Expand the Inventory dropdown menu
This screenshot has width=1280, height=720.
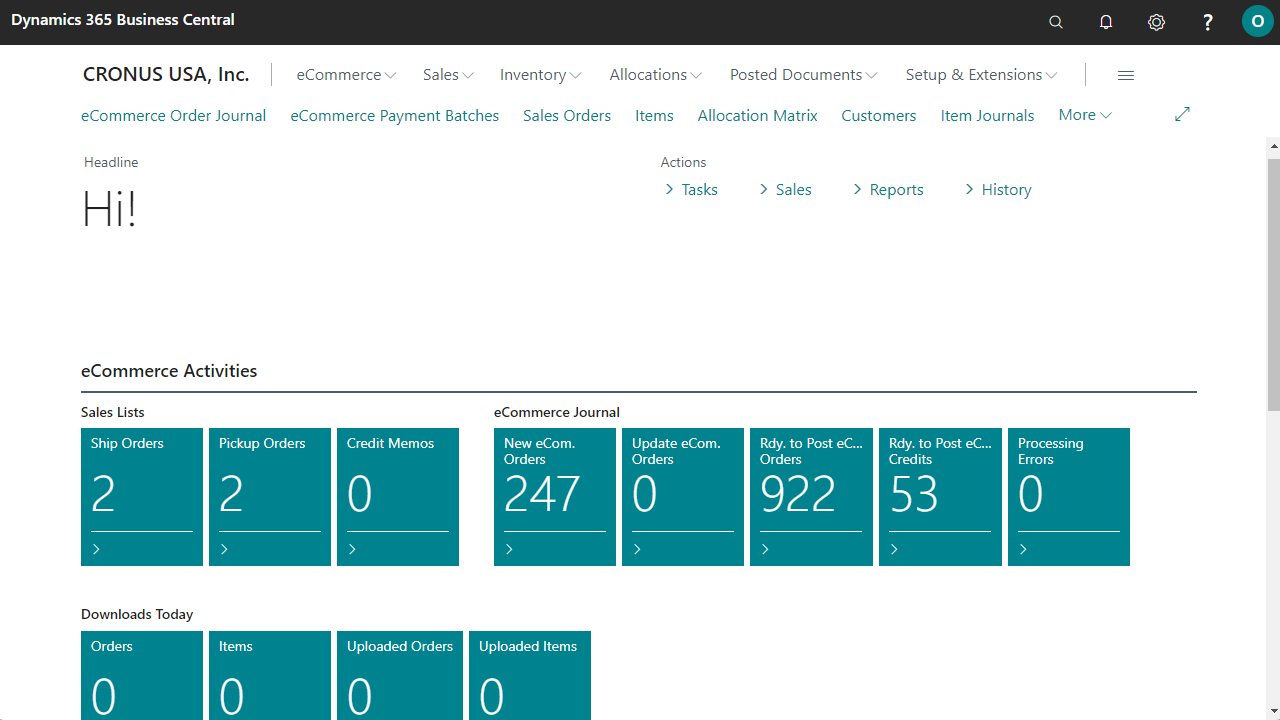pyautogui.click(x=540, y=75)
